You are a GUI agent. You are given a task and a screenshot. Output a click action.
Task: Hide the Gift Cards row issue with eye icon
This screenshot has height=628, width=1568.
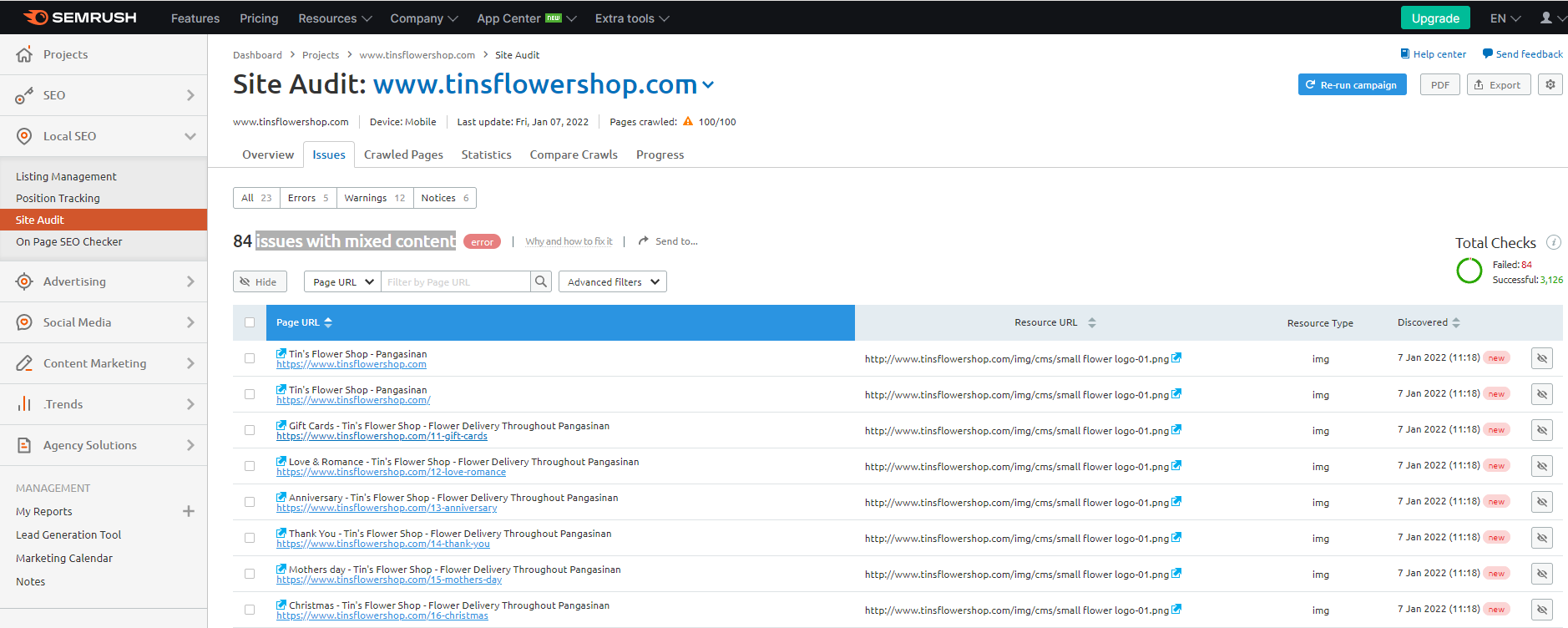tap(1542, 430)
